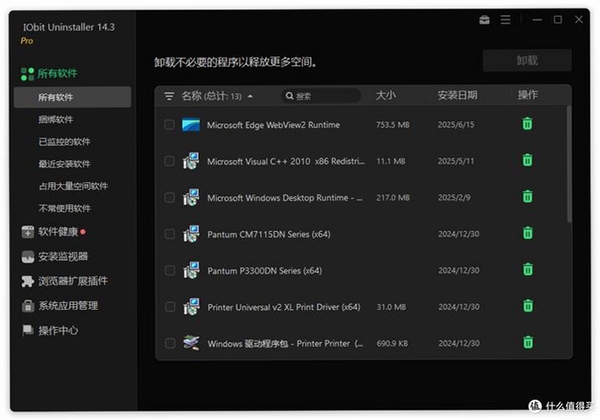Click the 名称 (总计: 13) column header
The height and width of the screenshot is (420, 600).
click(211, 96)
